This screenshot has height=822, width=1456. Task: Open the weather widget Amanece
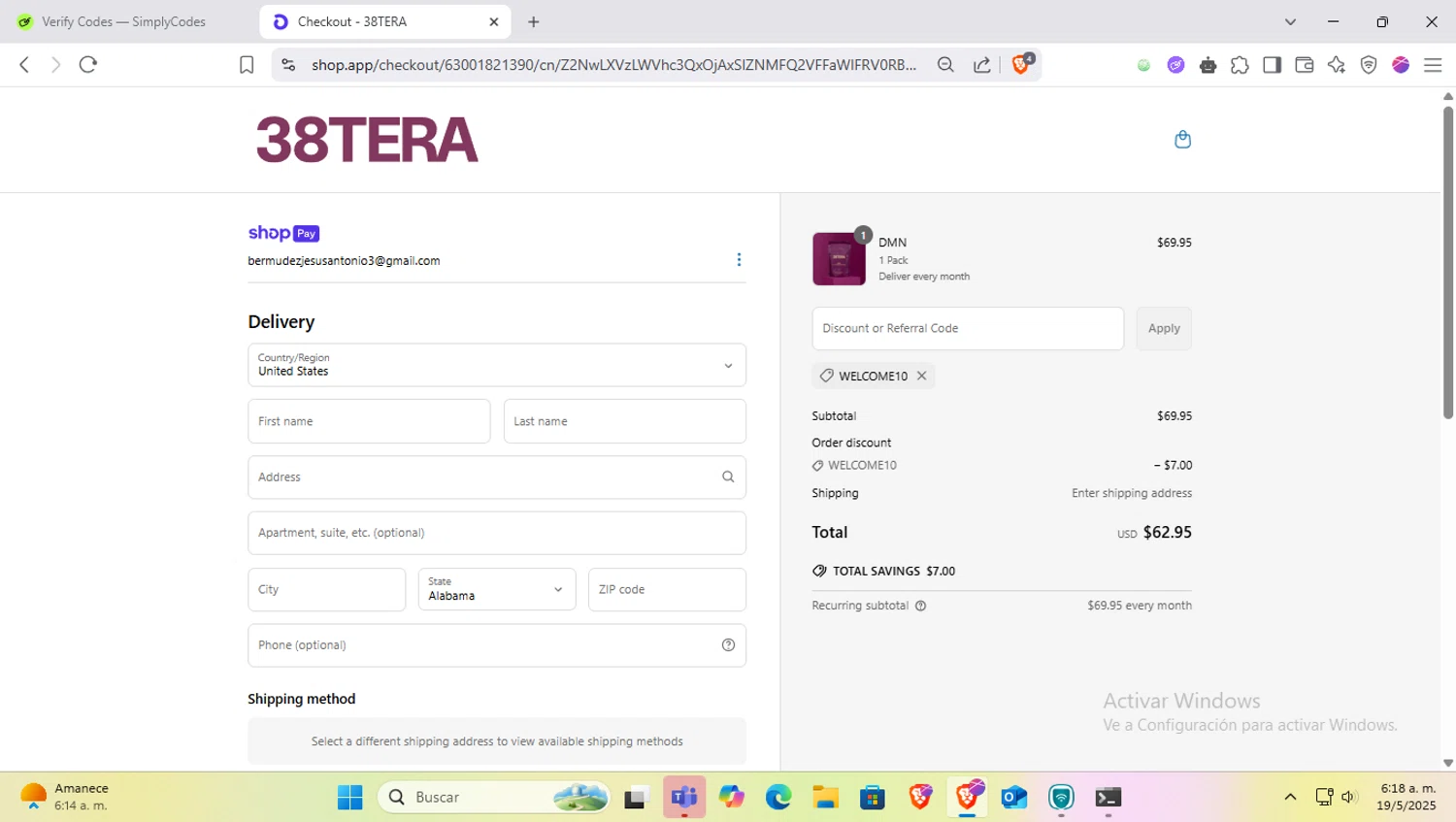coord(65,797)
